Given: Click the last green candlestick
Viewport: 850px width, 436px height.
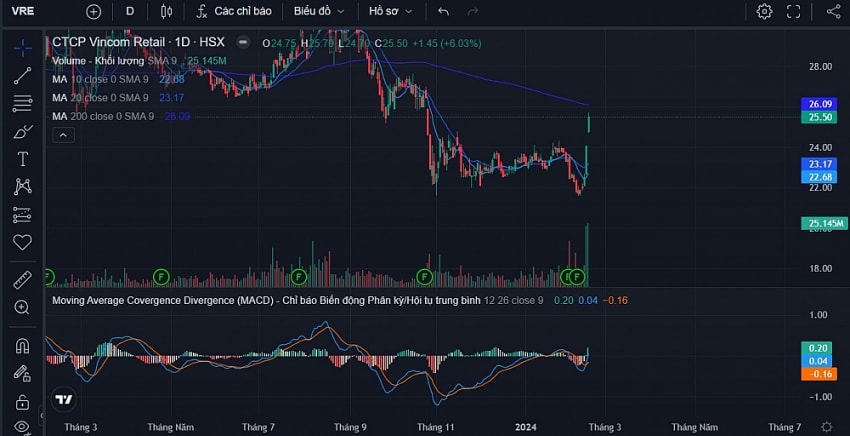Looking at the screenshot, I should pyautogui.click(x=589, y=123).
